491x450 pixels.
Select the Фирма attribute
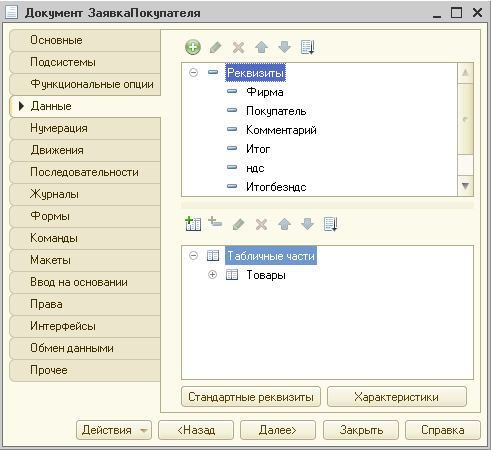[265, 92]
